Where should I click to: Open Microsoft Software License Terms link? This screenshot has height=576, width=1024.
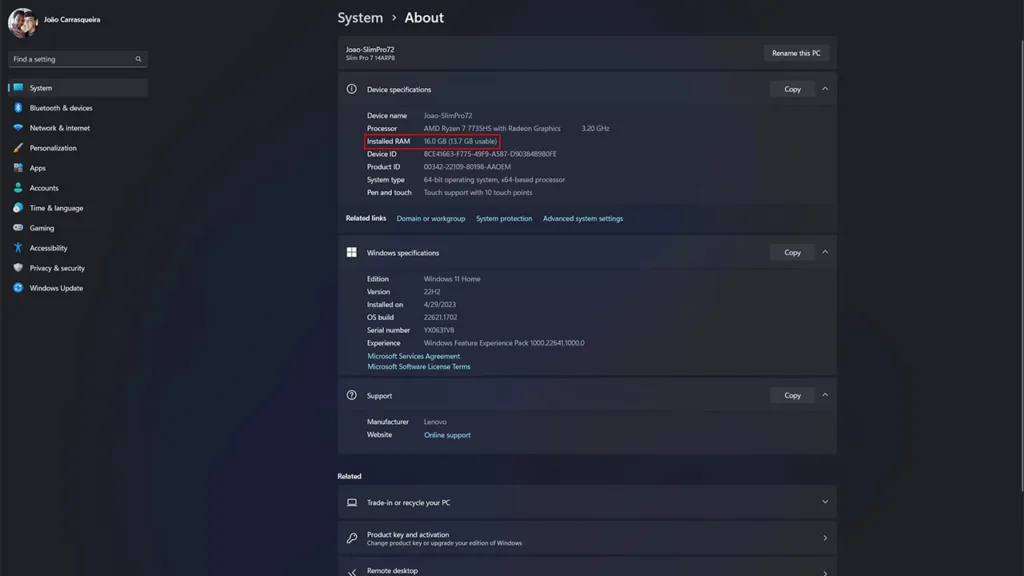click(x=419, y=367)
